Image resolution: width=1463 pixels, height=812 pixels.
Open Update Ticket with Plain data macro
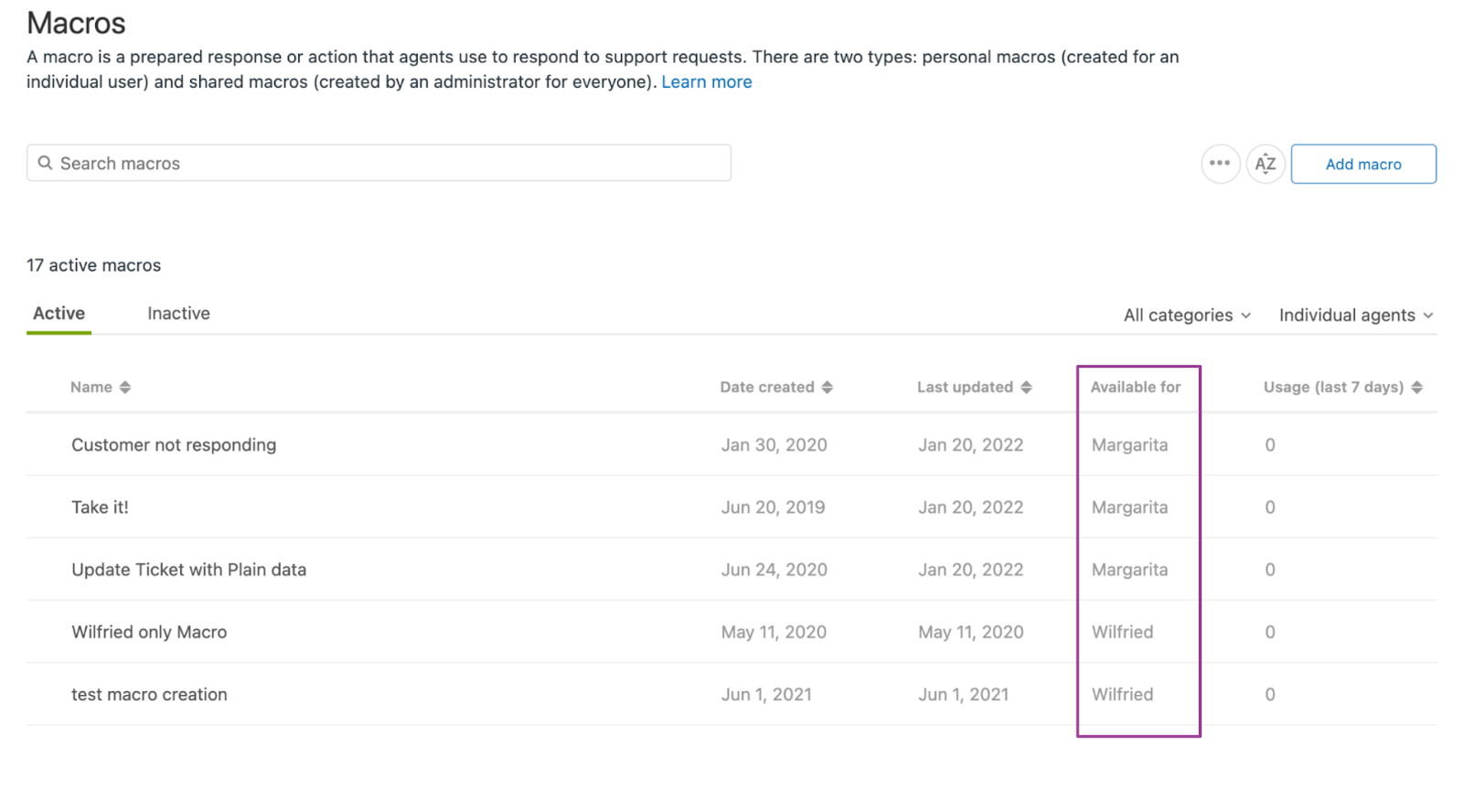(189, 569)
